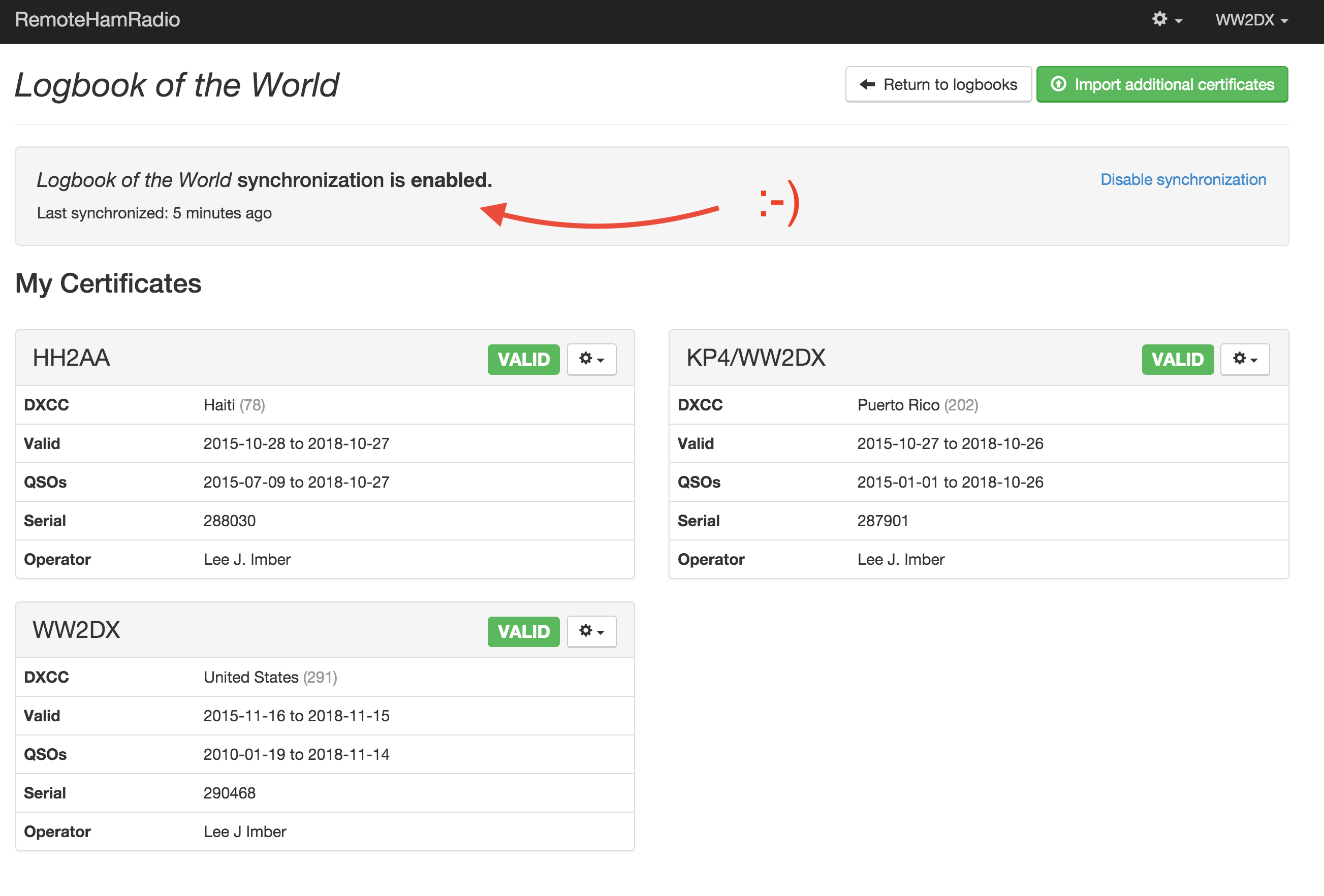The image size is (1324, 896).
Task: Select the Serial value 290468 in the WW2DX card
Action: click(x=230, y=792)
